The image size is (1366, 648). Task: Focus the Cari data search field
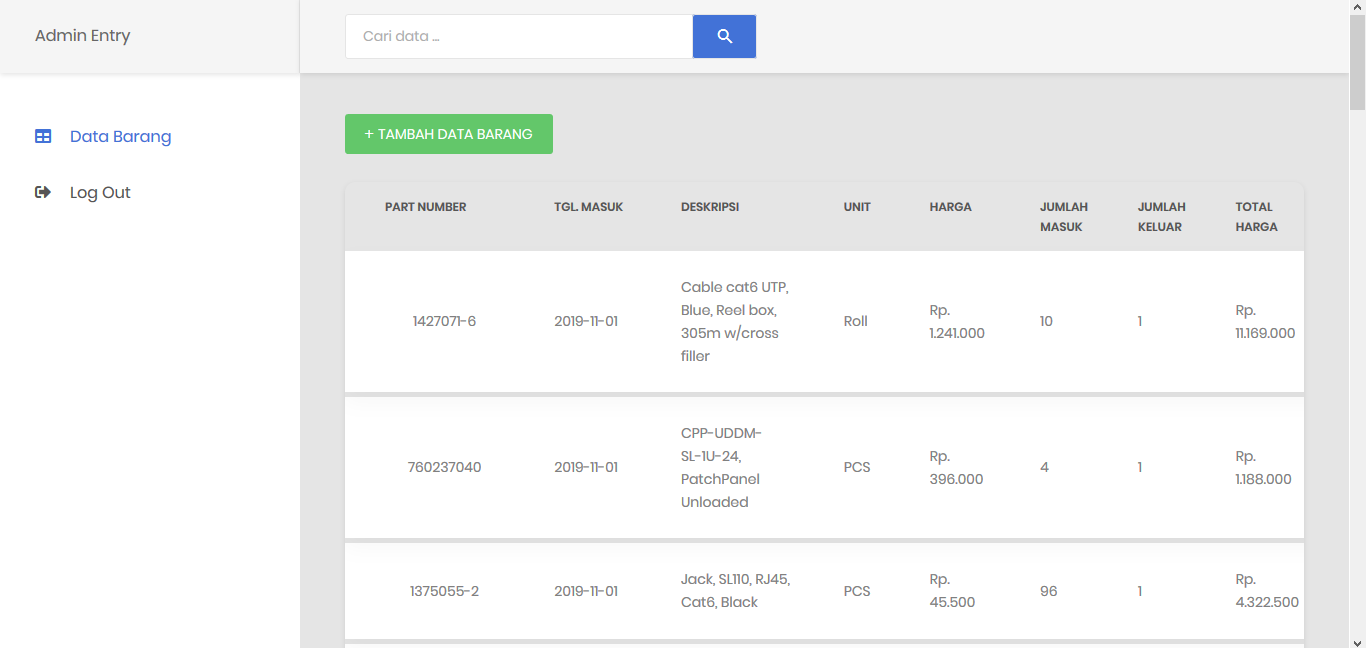point(519,36)
